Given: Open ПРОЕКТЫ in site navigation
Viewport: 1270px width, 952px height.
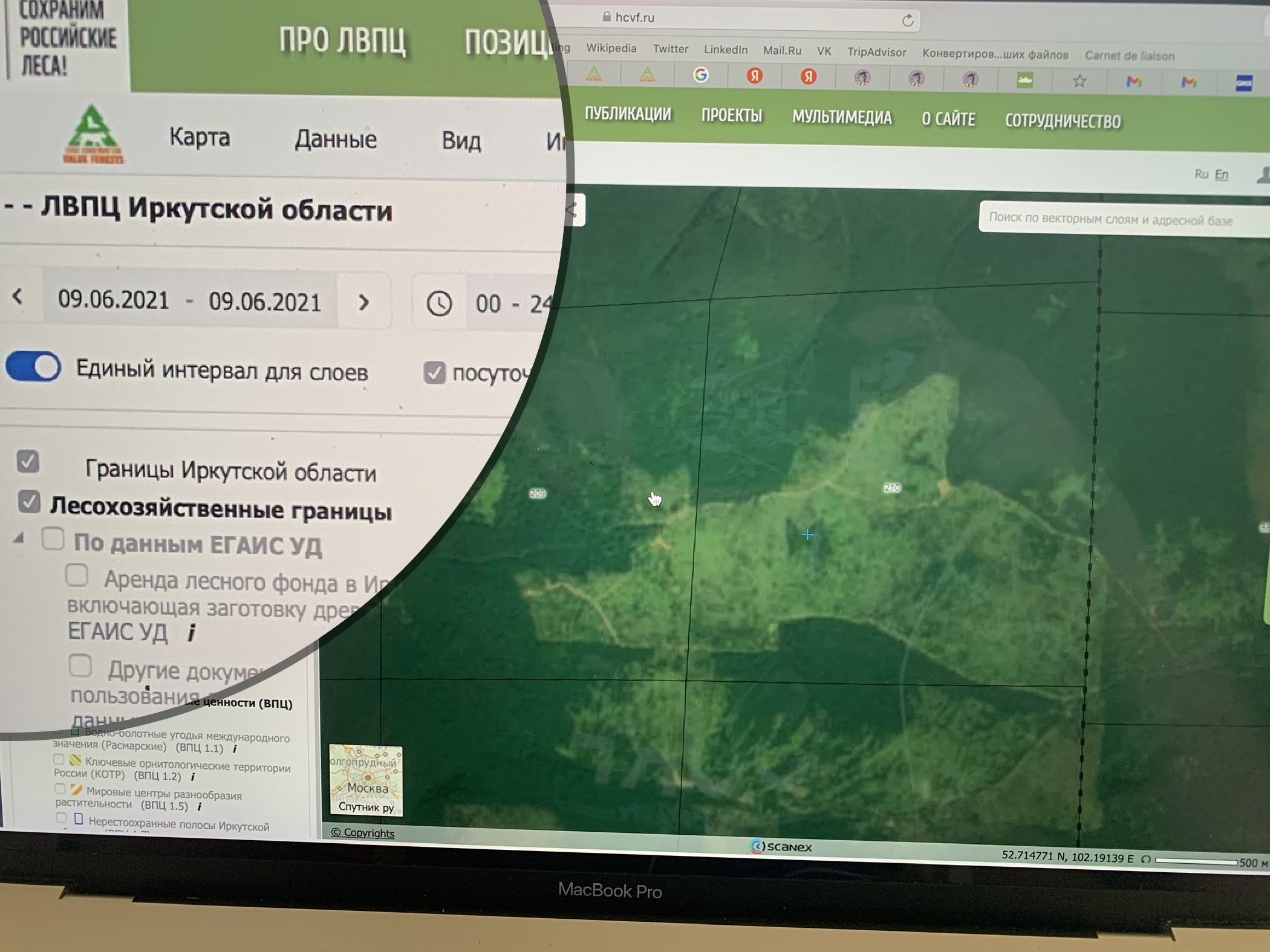Looking at the screenshot, I should (732, 115).
